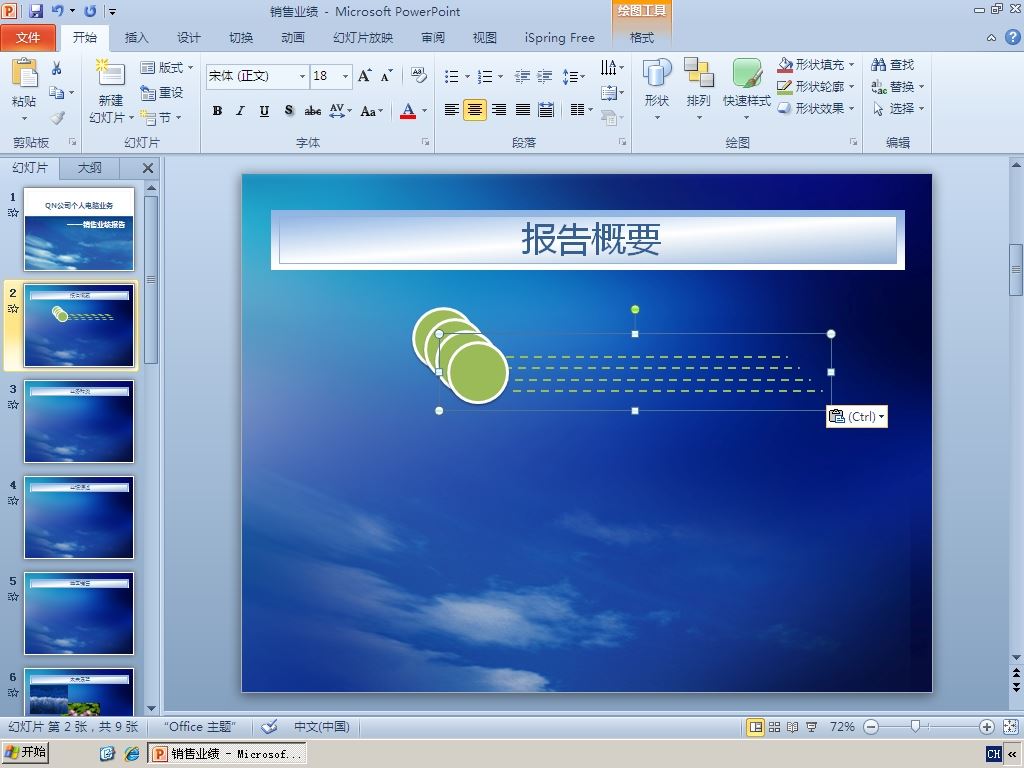
Task: Switch to Insert (插入) tab
Action: [136, 38]
